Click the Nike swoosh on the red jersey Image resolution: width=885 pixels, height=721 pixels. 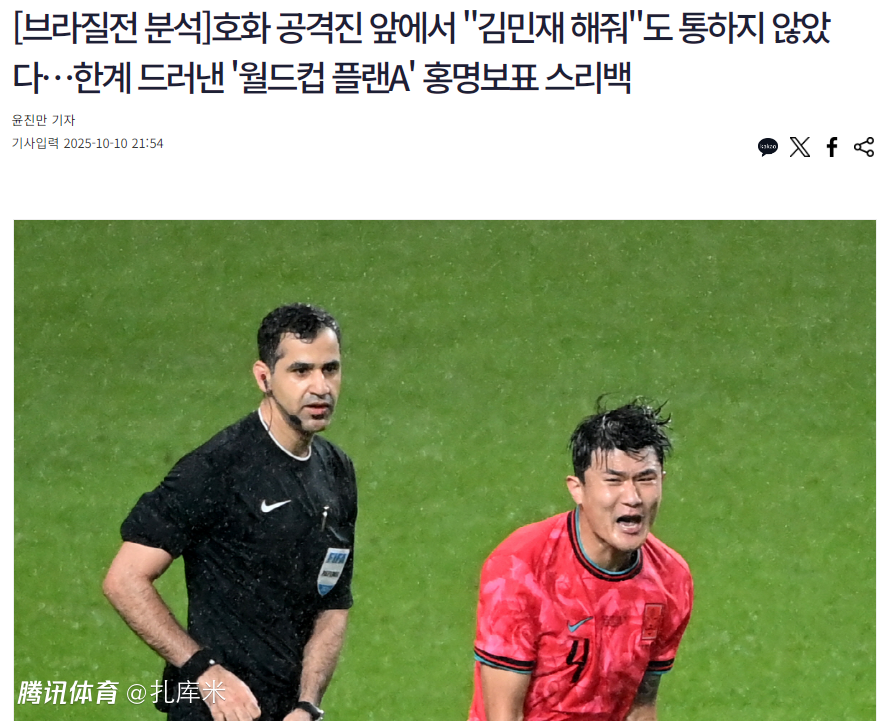[580, 624]
